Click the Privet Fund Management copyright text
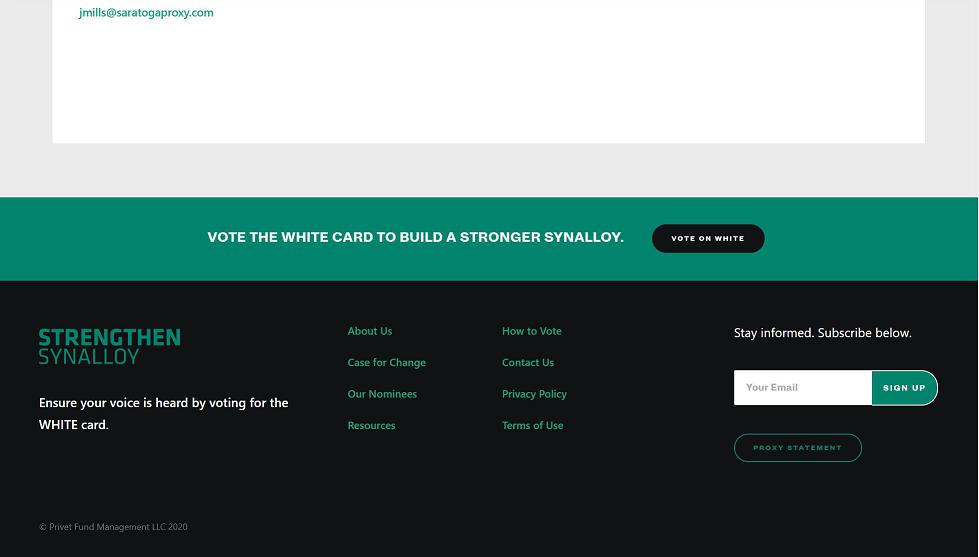This screenshot has width=979, height=557. click(113, 527)
